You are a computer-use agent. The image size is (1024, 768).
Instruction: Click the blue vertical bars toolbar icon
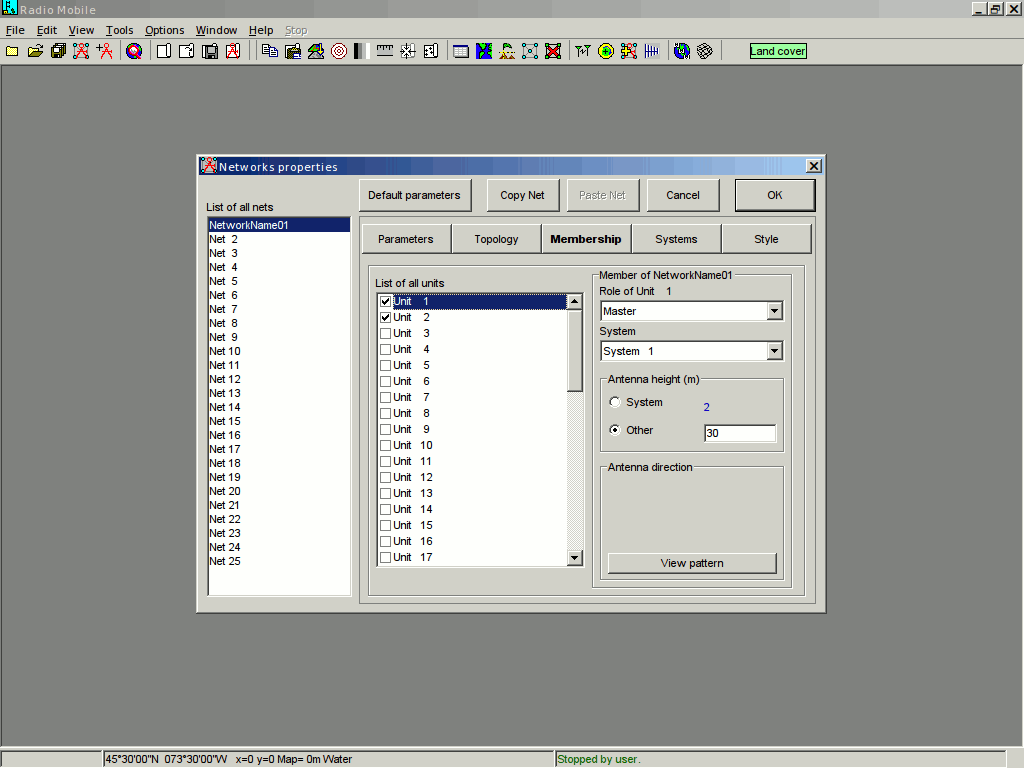(x=652, y=51)
